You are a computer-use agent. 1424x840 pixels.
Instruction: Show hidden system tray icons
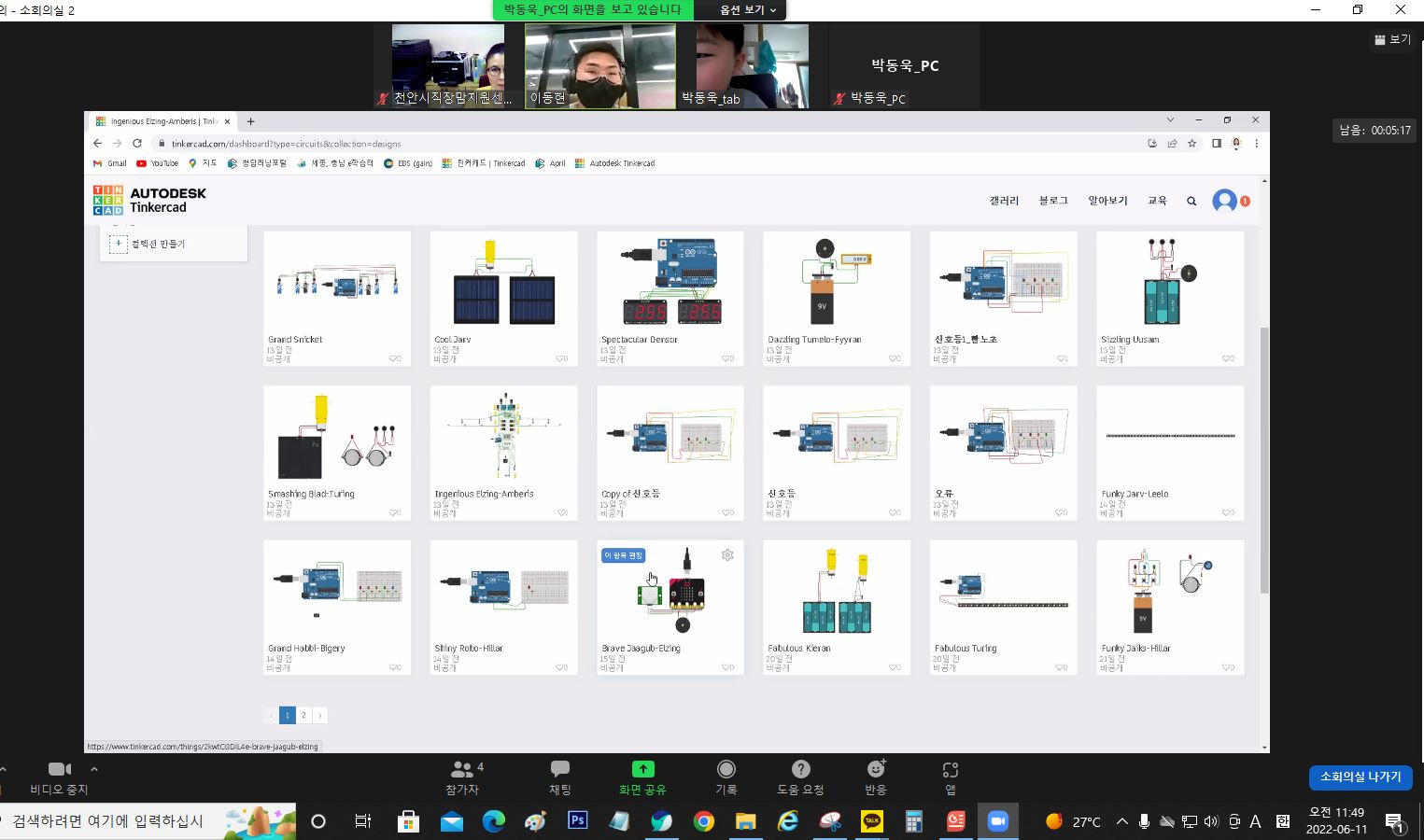pyautogui.click(x=1121, y=821)
